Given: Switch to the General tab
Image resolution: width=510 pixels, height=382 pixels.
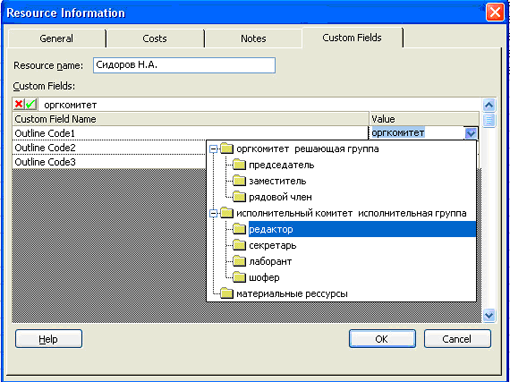Looking at the screenshot, I should pos(56,39).
